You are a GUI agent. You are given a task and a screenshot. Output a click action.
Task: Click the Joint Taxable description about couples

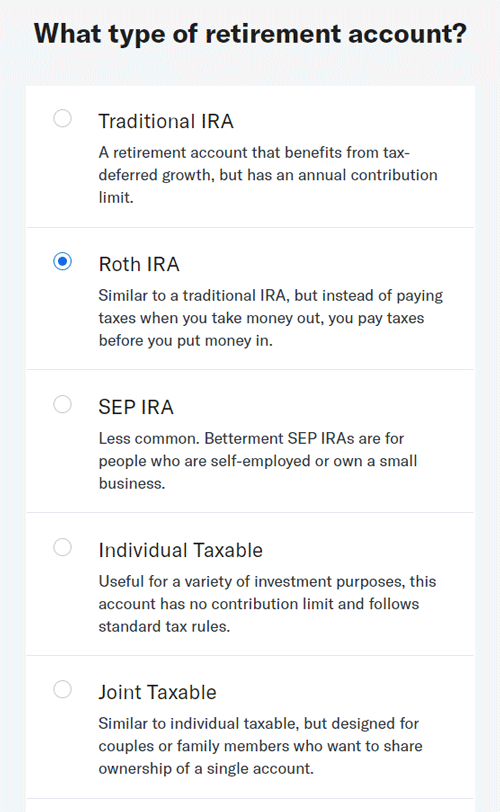tap(260, 746)
